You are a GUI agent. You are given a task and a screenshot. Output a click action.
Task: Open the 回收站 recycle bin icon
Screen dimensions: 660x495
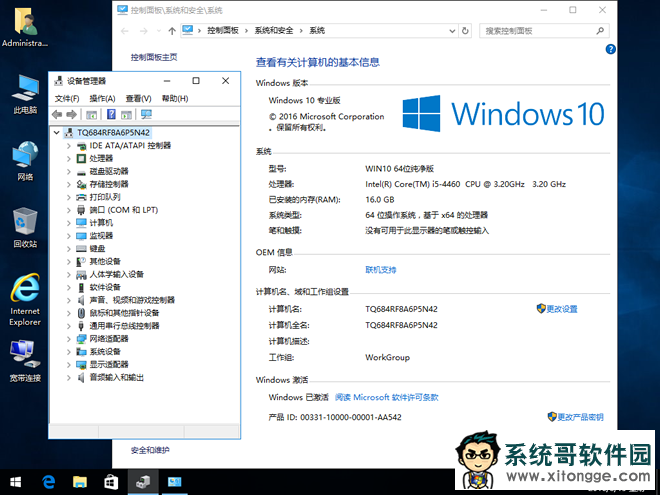25,228
